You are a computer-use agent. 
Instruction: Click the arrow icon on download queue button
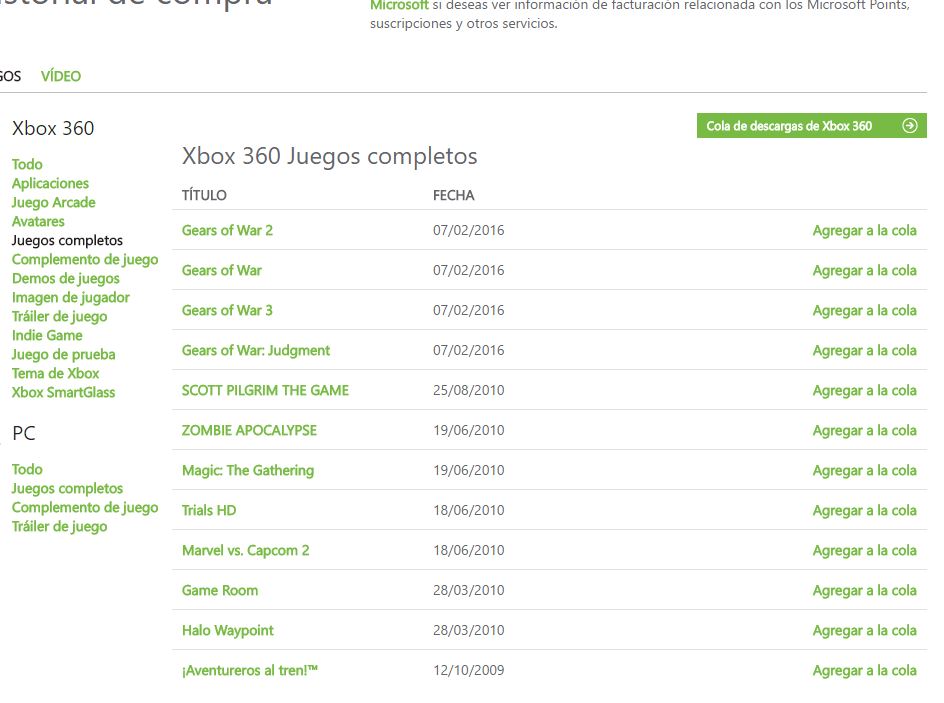(910, 126)
